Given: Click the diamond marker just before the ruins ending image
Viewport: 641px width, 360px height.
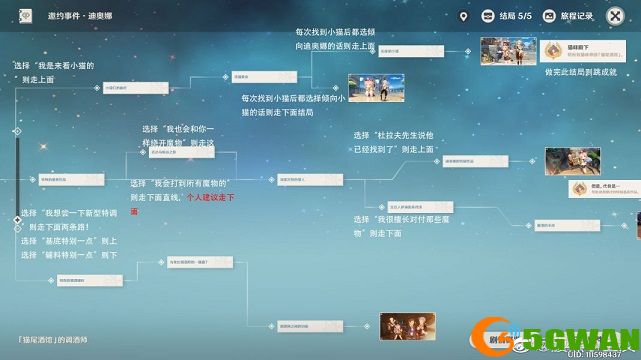Looking at the screenshot, I should 532,161.
